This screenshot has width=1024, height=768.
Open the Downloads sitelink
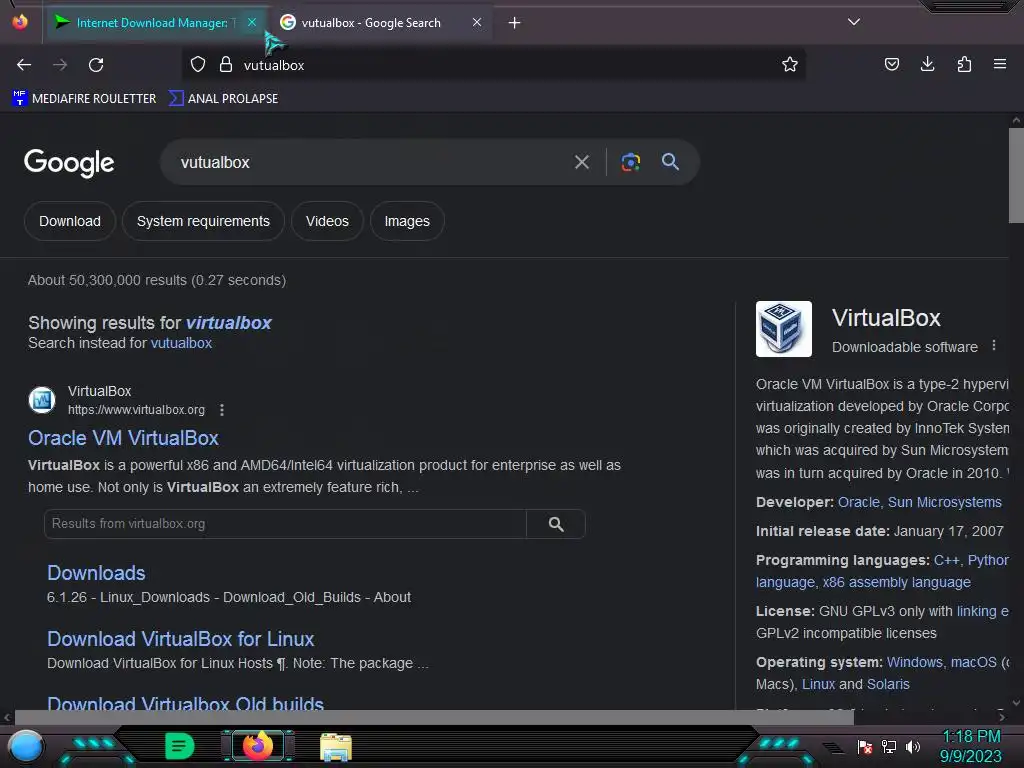(x=96, y=573)
